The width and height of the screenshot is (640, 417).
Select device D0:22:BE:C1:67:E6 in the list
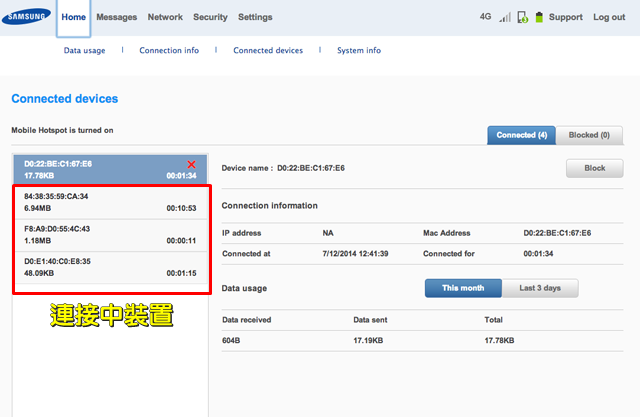click(x=110, y=169)
